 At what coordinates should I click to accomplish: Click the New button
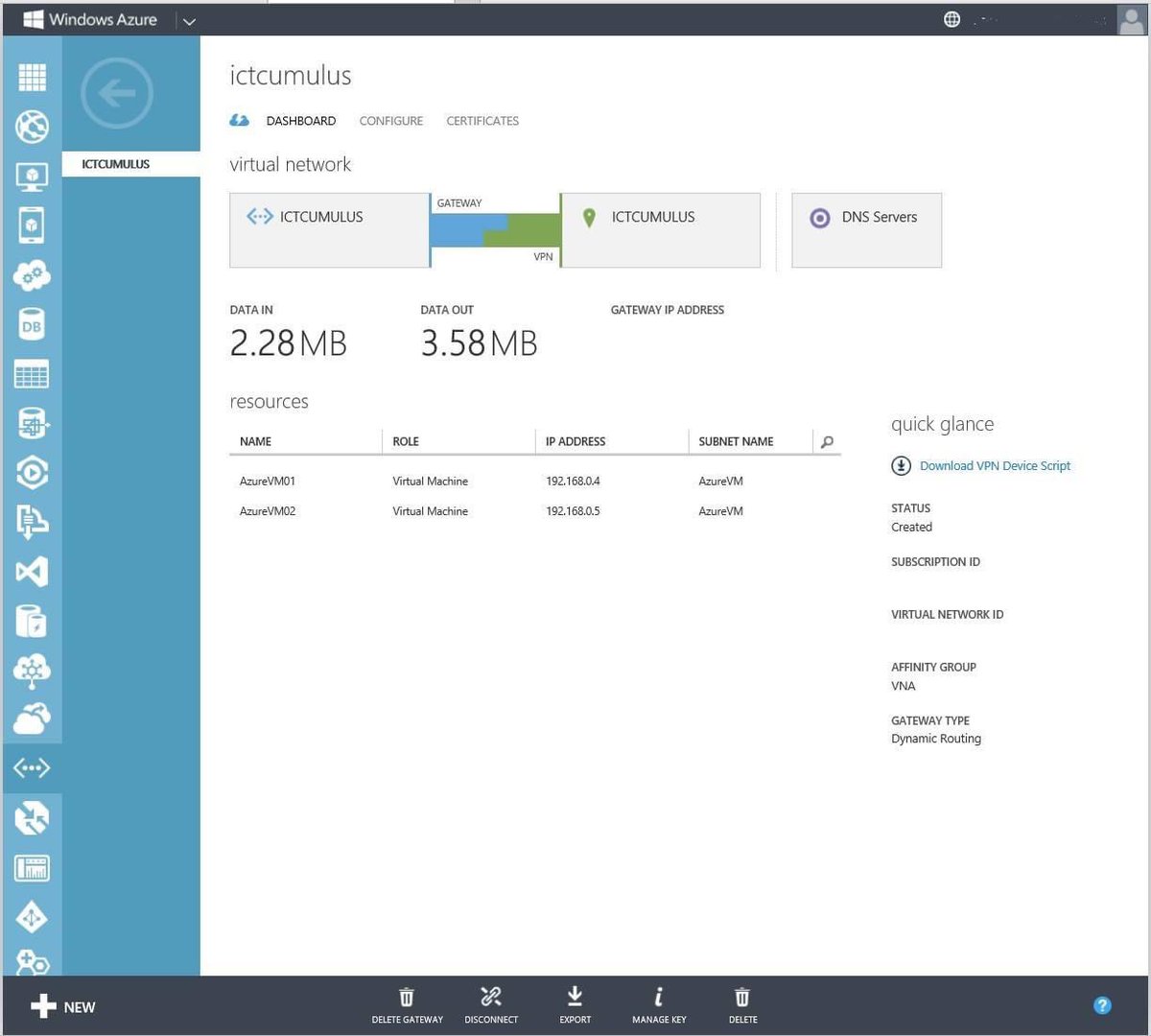coord(63,1006)
